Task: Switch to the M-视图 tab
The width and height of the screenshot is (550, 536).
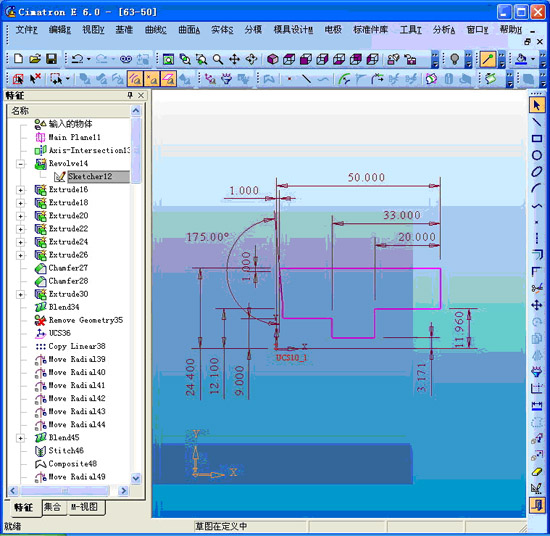Action: 85,507
